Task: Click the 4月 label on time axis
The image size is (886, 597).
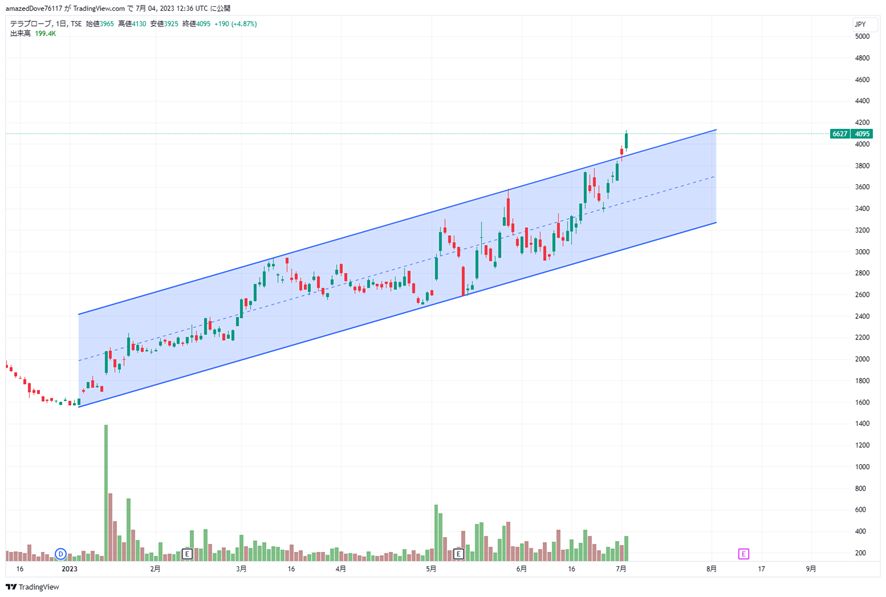Action: pos(341,569)
